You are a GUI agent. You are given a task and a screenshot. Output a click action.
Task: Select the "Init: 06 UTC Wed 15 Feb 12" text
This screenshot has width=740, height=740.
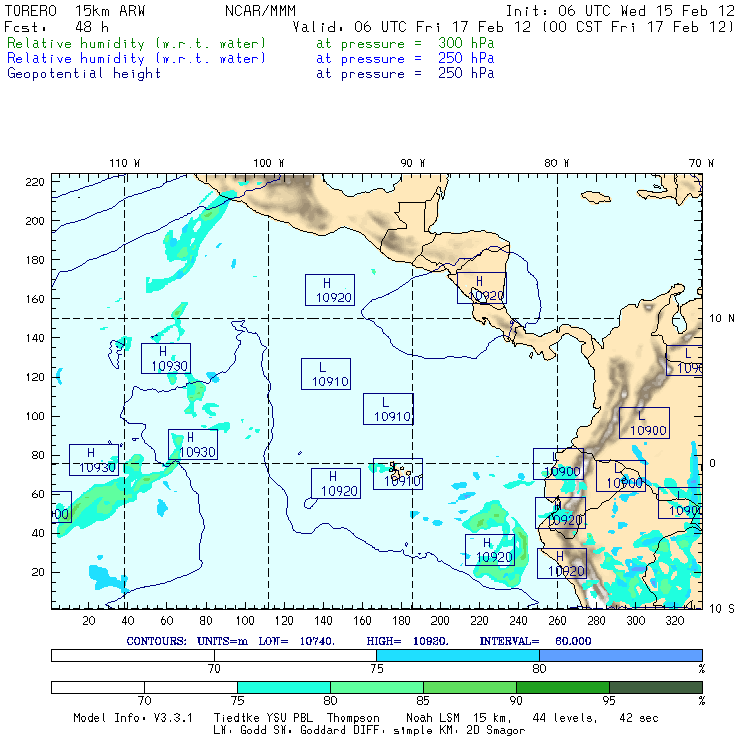point(620,11)
